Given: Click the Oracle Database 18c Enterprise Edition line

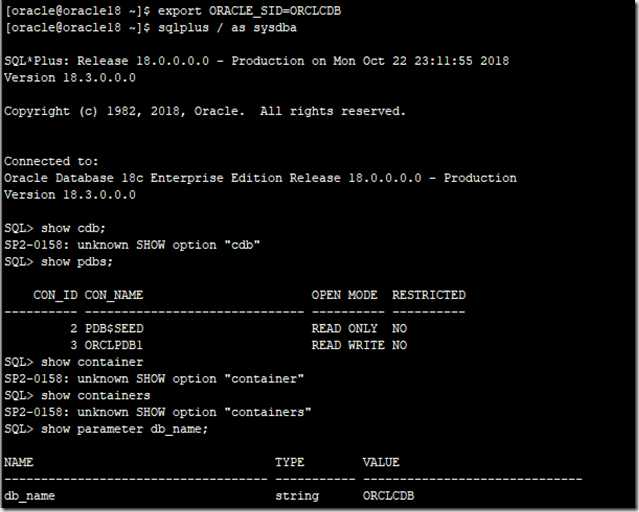Looking at the screenshot, I should click(x=260, y=178).
